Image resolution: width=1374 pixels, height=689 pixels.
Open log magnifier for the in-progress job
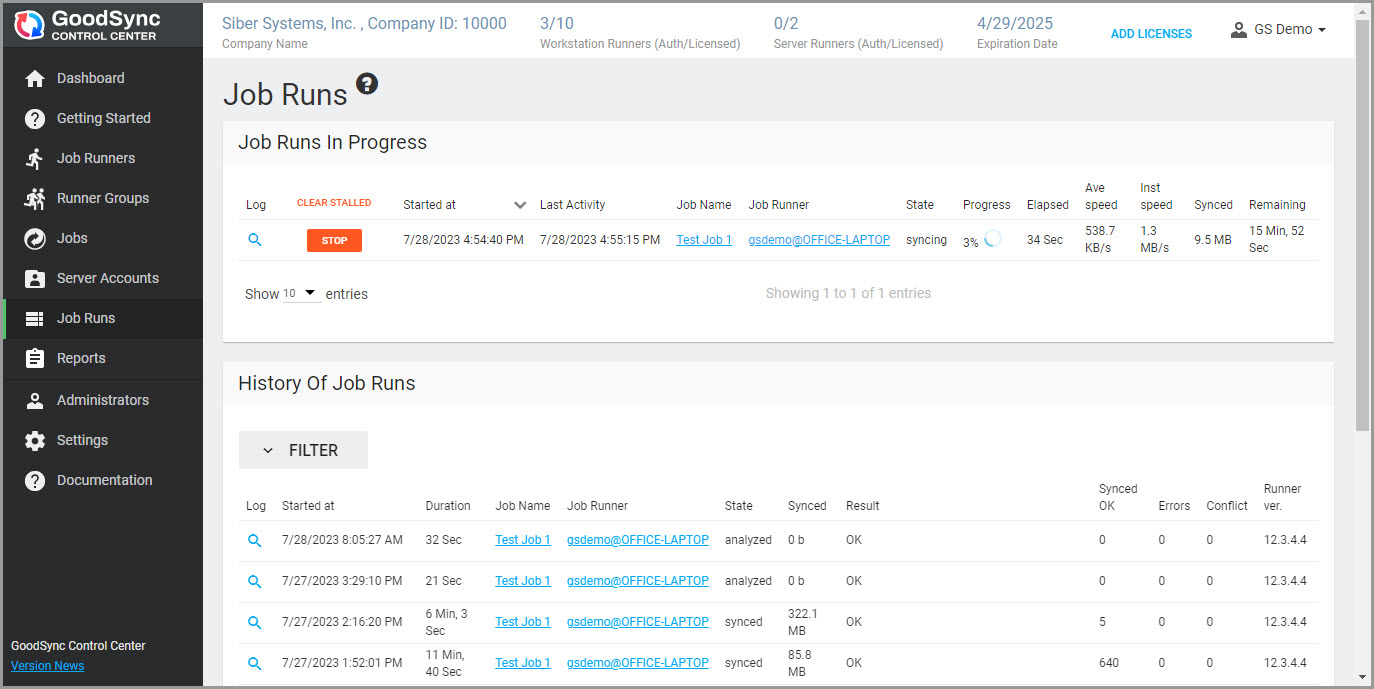(255, 240)
